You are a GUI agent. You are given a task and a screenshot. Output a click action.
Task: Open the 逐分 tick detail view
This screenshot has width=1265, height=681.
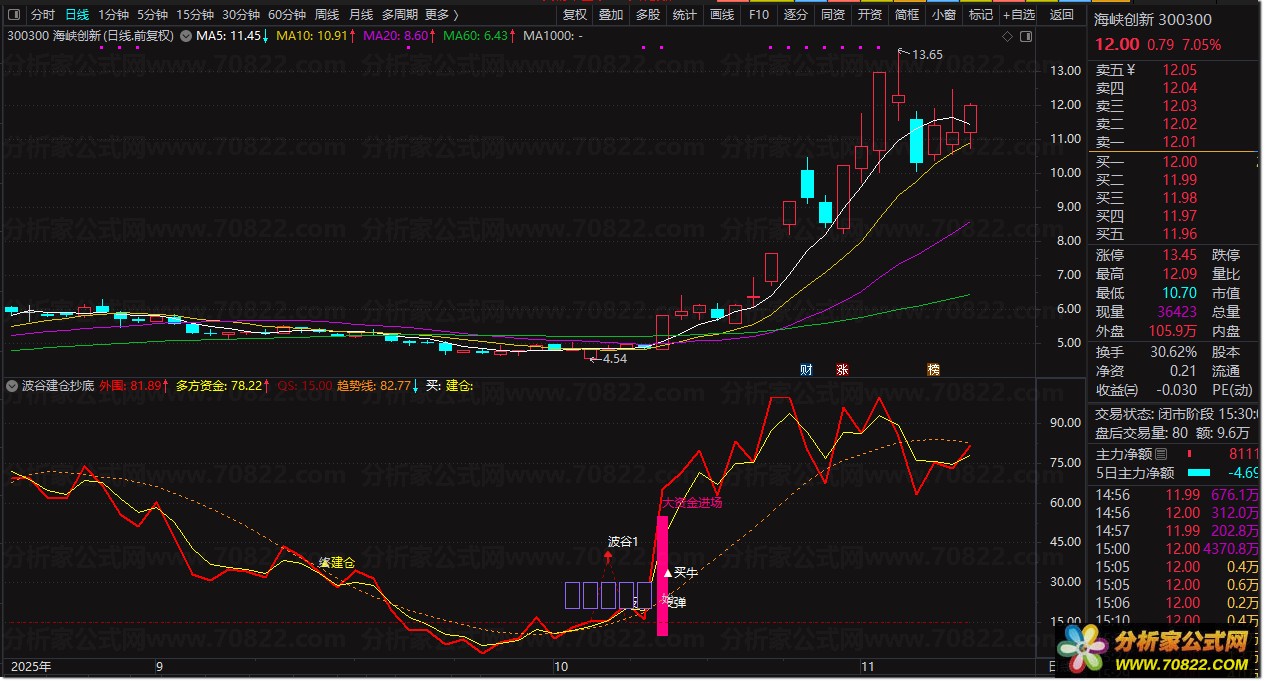[x=796, y=15]
